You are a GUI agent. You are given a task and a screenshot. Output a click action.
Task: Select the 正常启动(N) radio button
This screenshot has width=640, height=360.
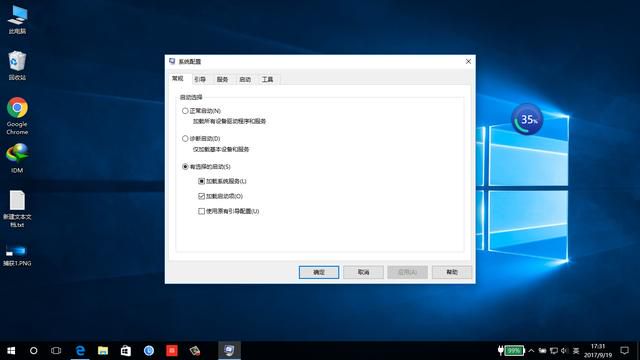(185, 111)
